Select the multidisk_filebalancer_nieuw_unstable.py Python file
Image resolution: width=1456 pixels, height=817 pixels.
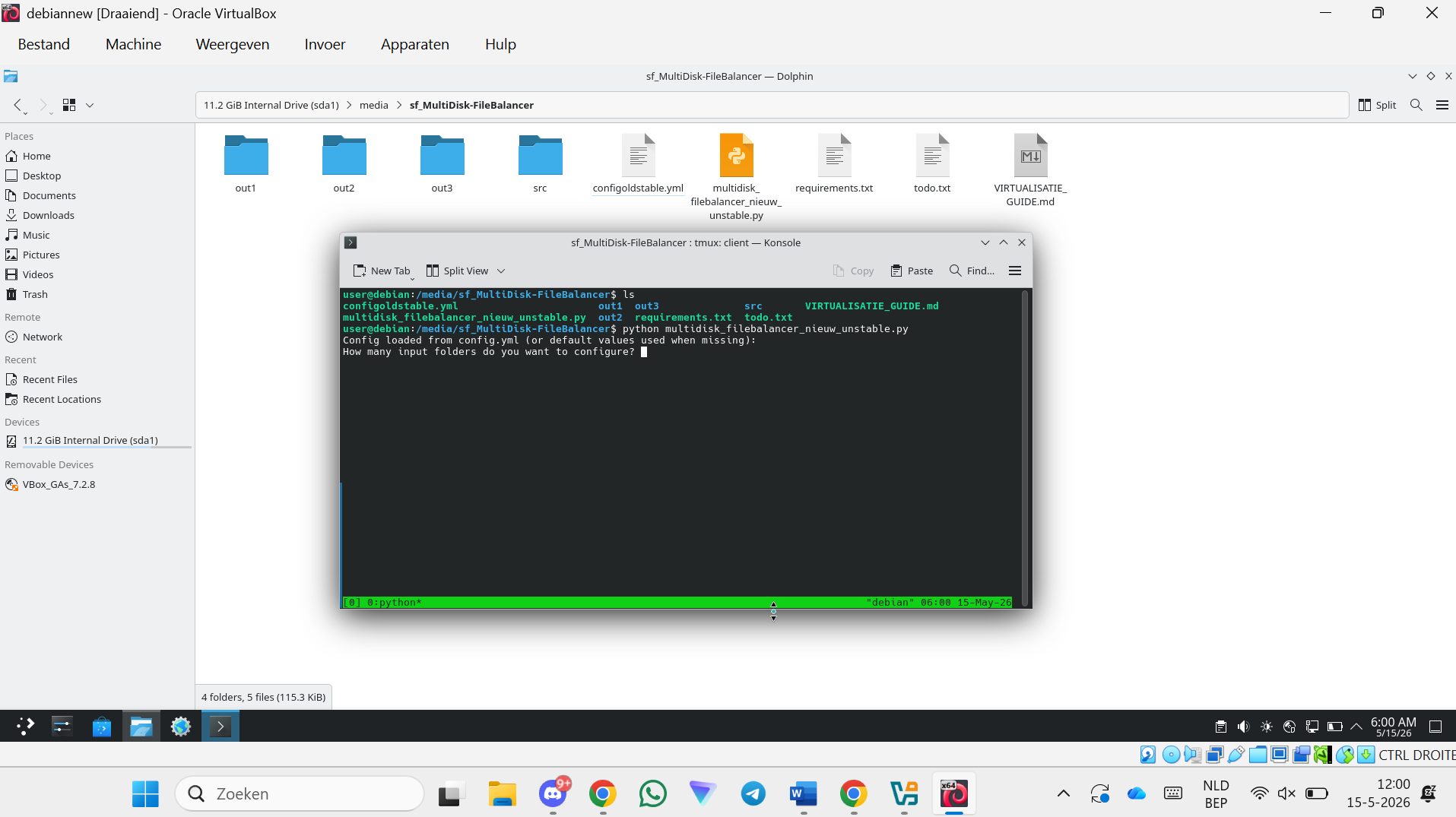[736, 156]
